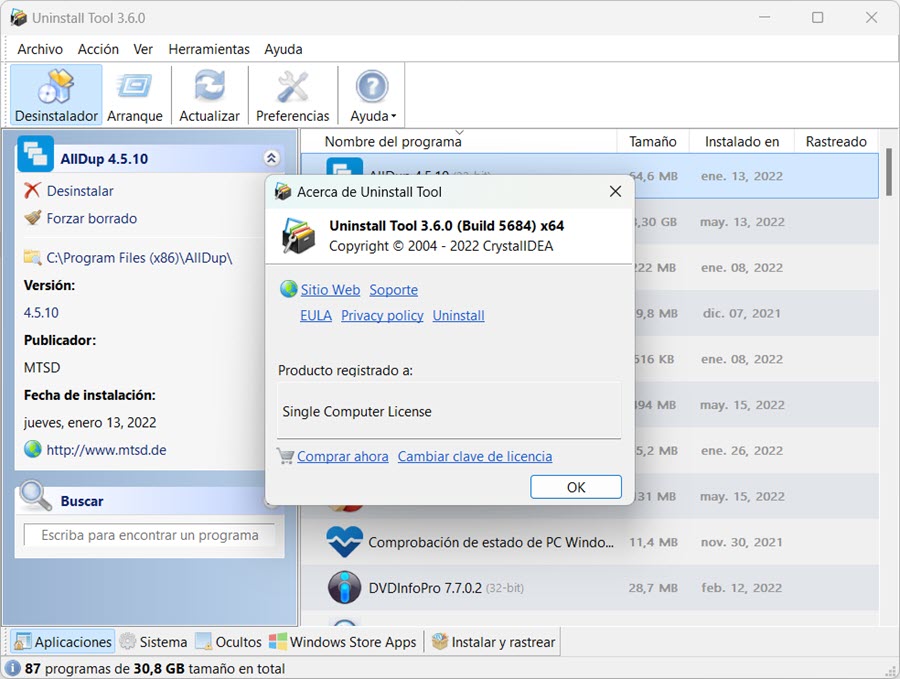Open the Acción menu
900x679 pixels.
click(x=98, y=49)
